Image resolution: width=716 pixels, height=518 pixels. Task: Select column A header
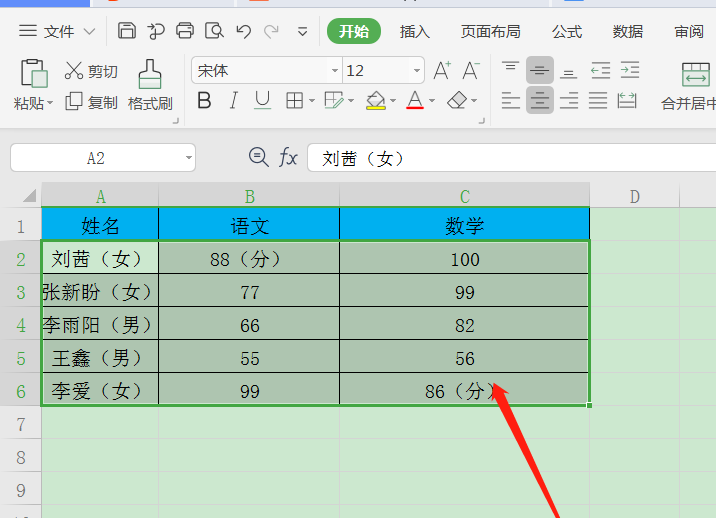click(100, 196)
